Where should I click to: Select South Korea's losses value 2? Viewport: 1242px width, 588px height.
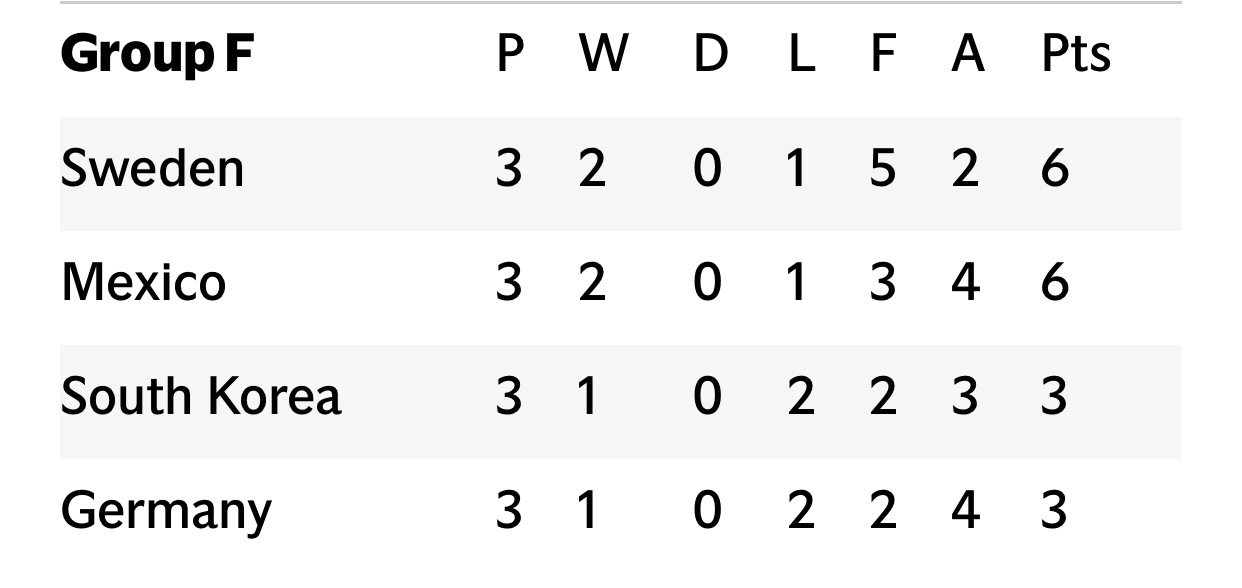pyautogui.click(x=801, y=396)
